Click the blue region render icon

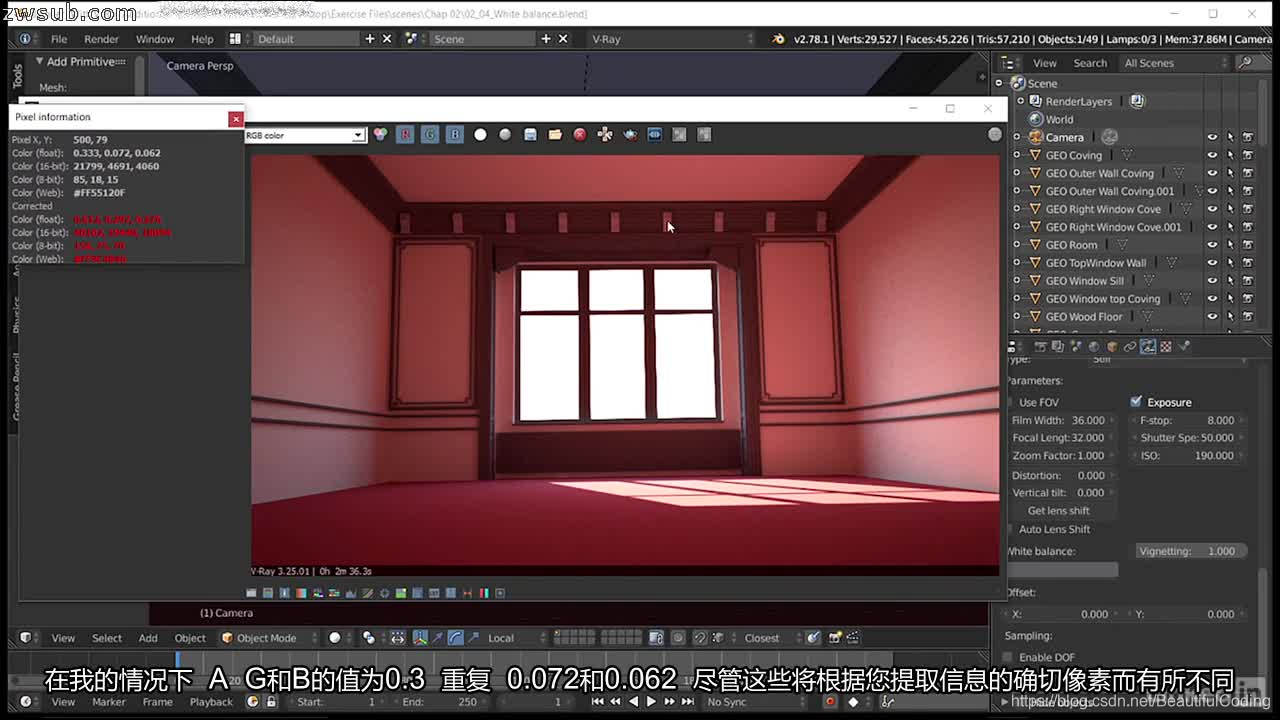coord(655,134)
